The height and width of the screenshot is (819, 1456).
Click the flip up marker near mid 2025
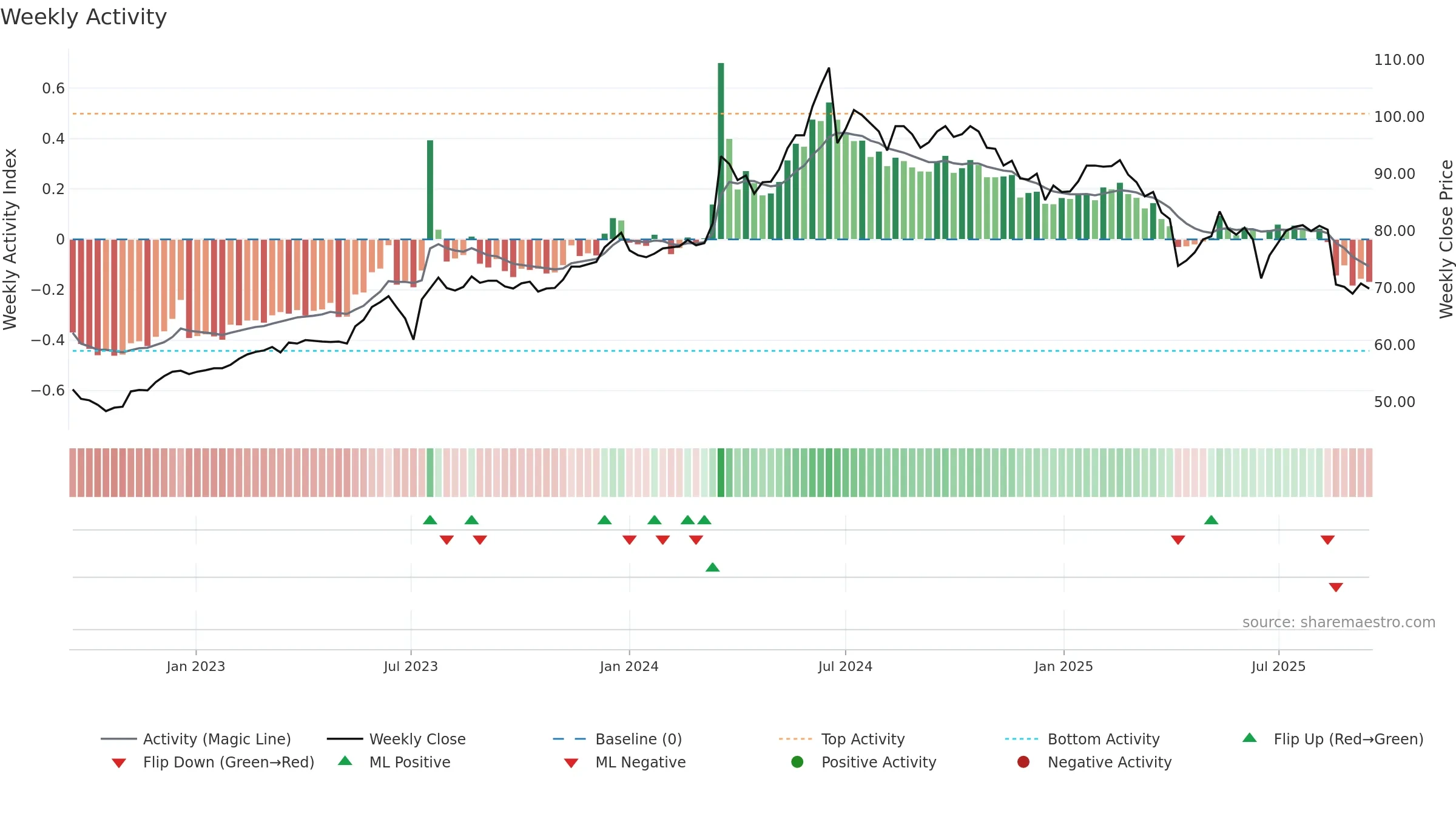pyautogui.click(x=1211, y=520)
